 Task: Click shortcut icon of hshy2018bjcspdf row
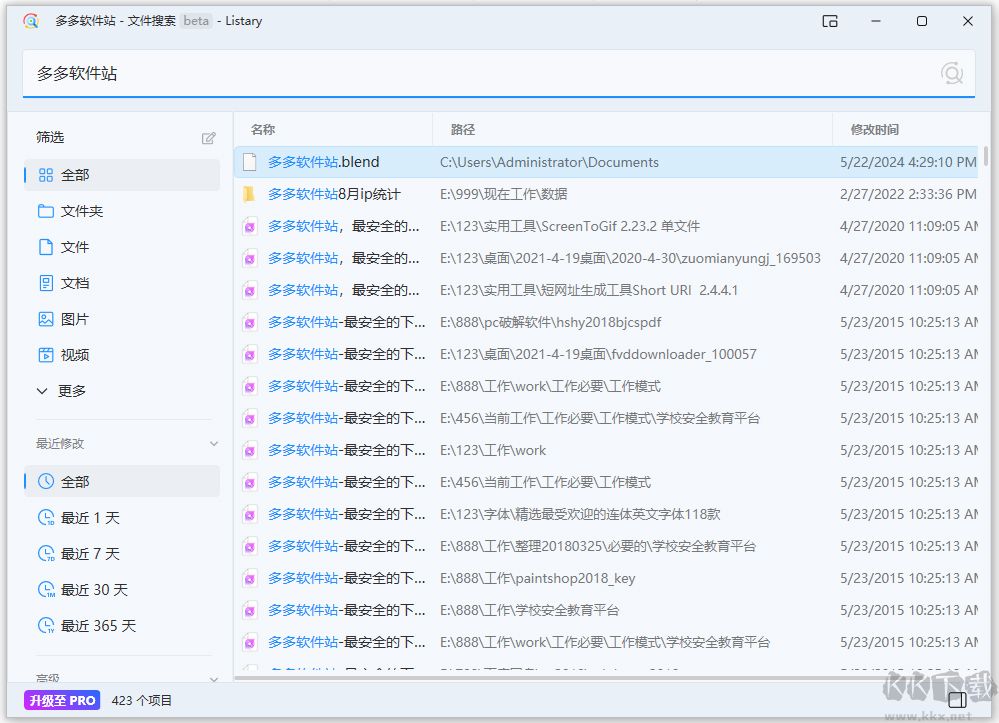point(250,322)
